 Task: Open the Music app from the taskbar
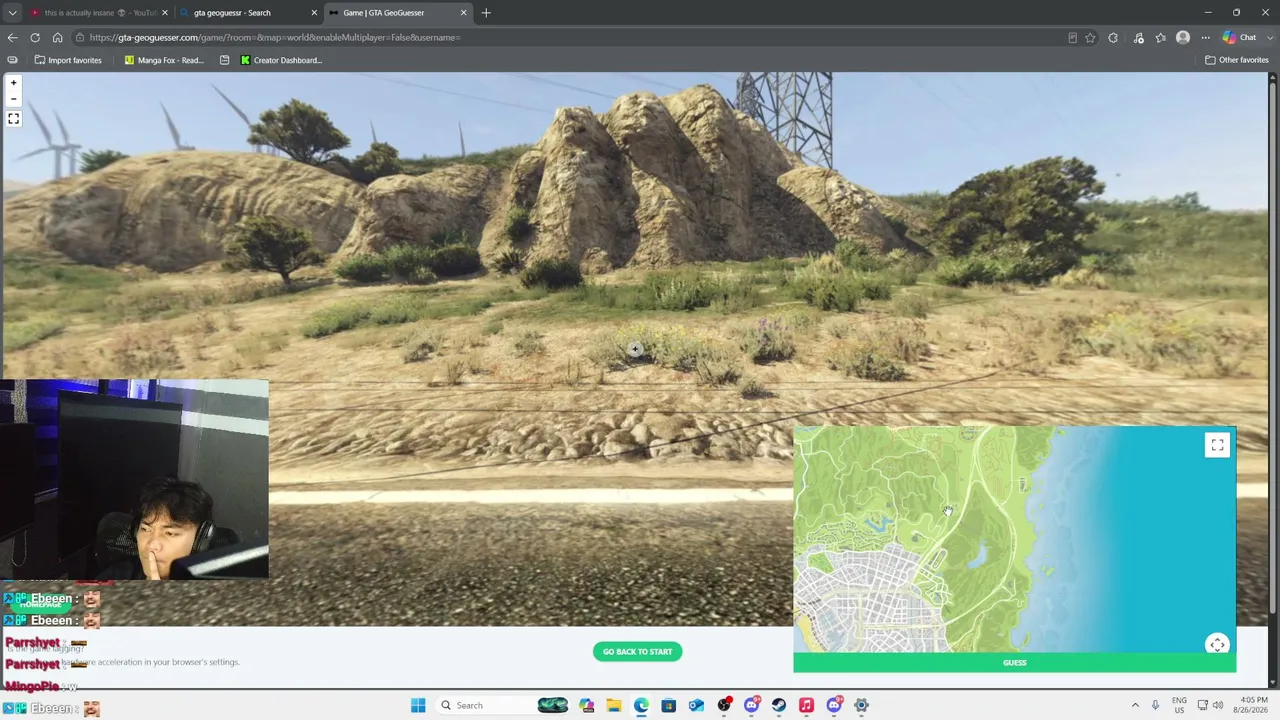pyautogui.click(x=806, y=705)
